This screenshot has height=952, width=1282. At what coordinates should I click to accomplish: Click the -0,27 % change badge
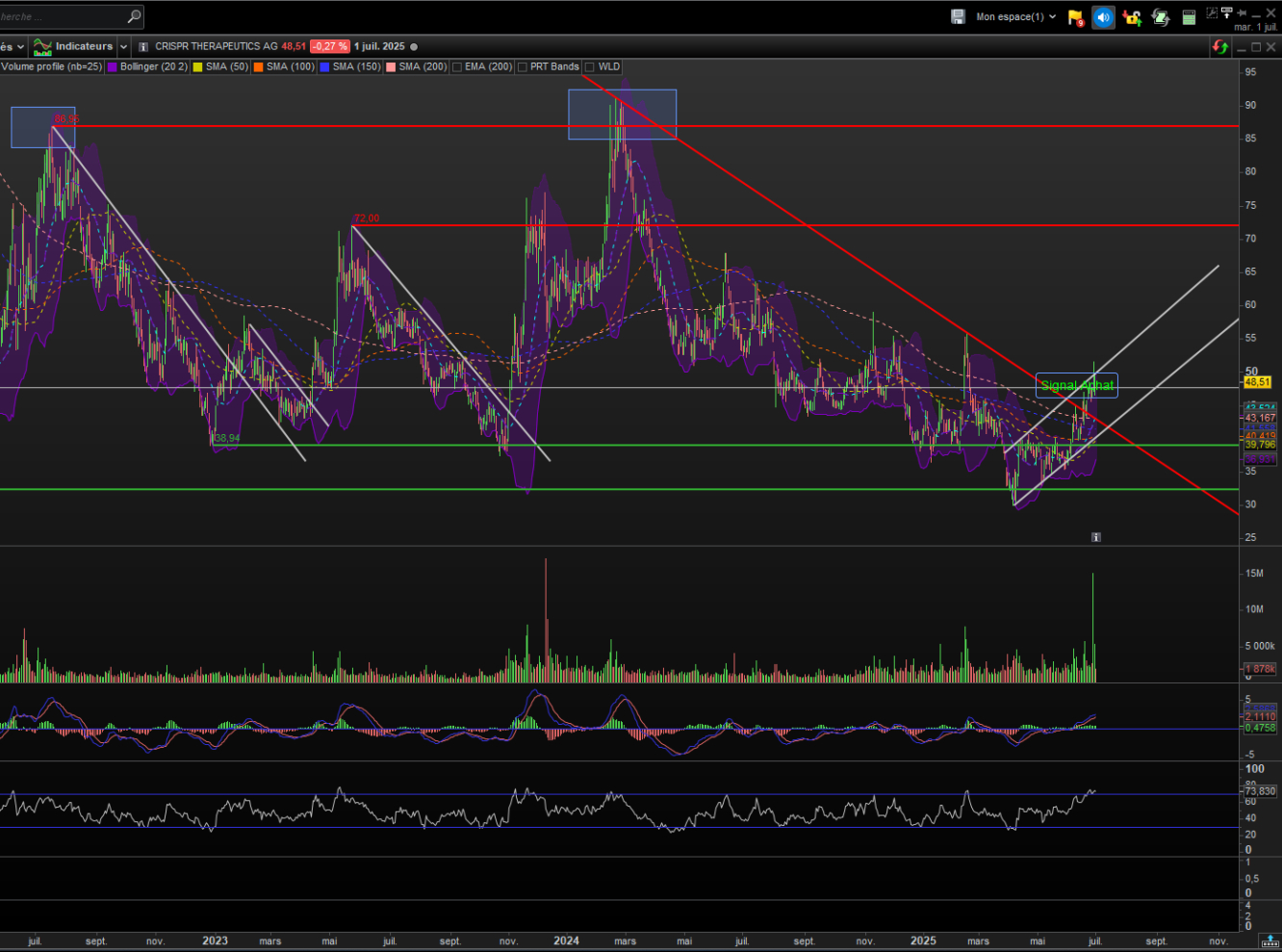pos(330,46)
